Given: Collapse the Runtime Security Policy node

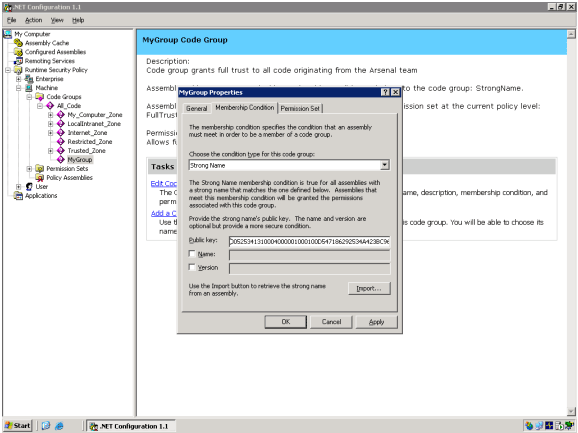Looking at the screenshot, I should (x=8, y=70).
